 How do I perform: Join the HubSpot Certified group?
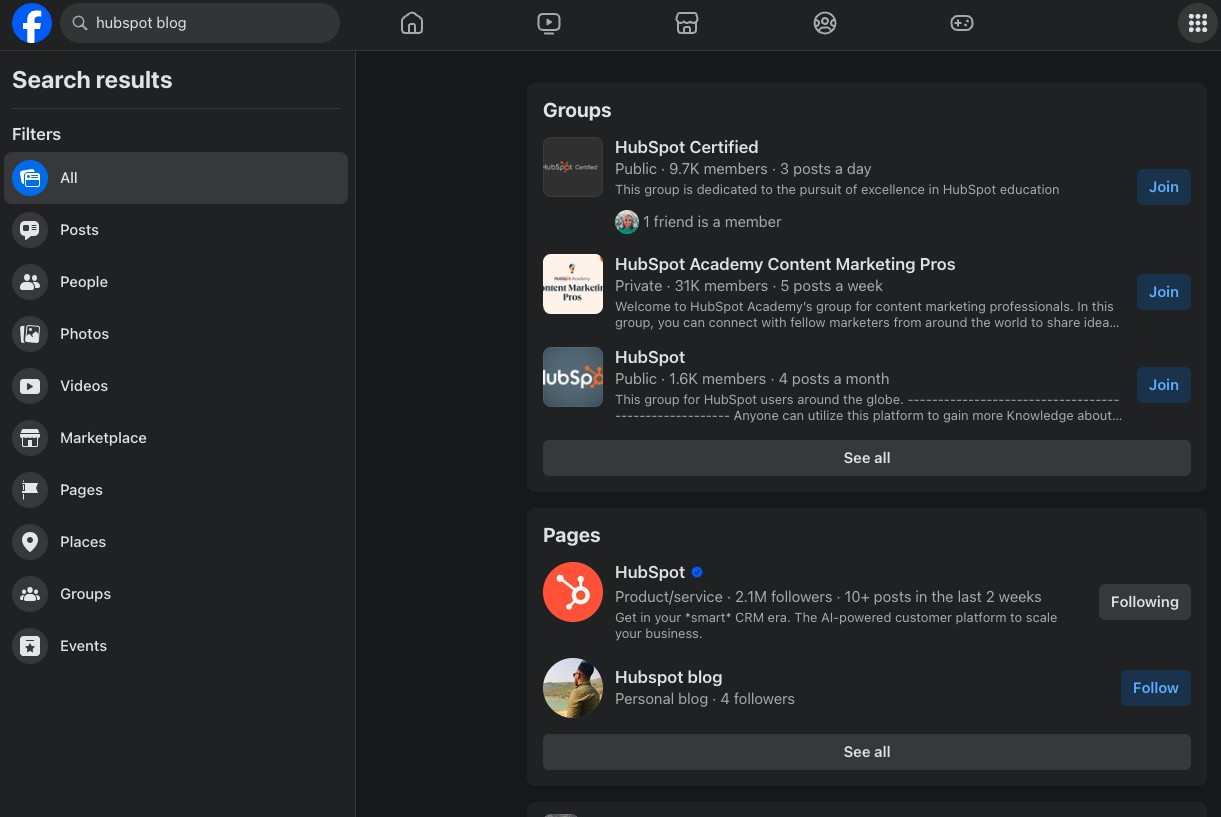coord(1164,187)
